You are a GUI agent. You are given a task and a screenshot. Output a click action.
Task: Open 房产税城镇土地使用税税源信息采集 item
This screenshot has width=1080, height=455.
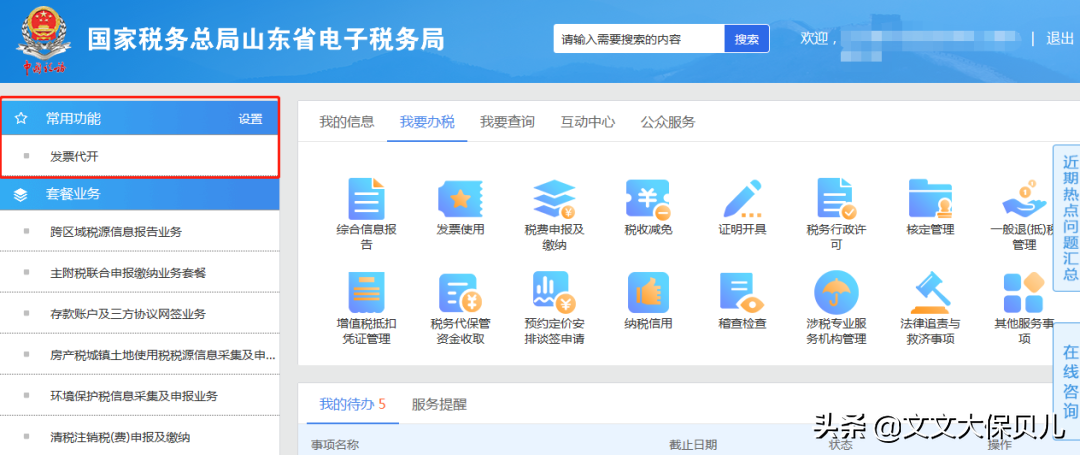[x=163, y=355]
